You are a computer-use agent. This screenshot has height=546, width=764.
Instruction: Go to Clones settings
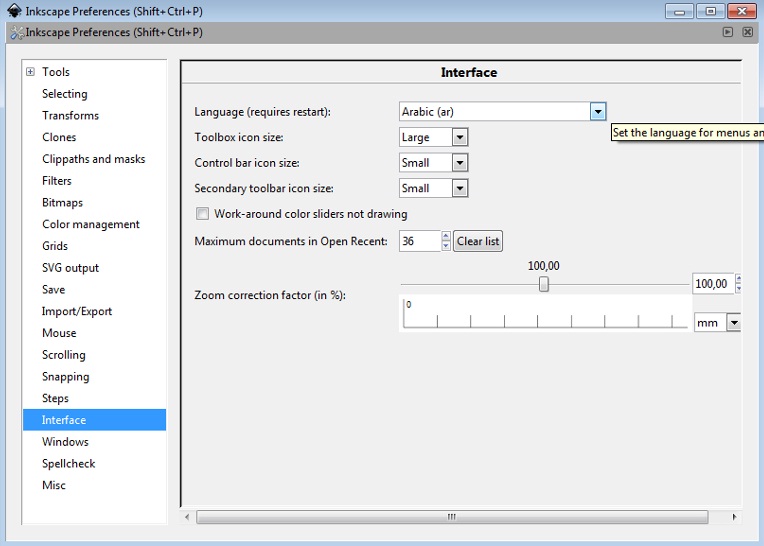tap(59, 137)
